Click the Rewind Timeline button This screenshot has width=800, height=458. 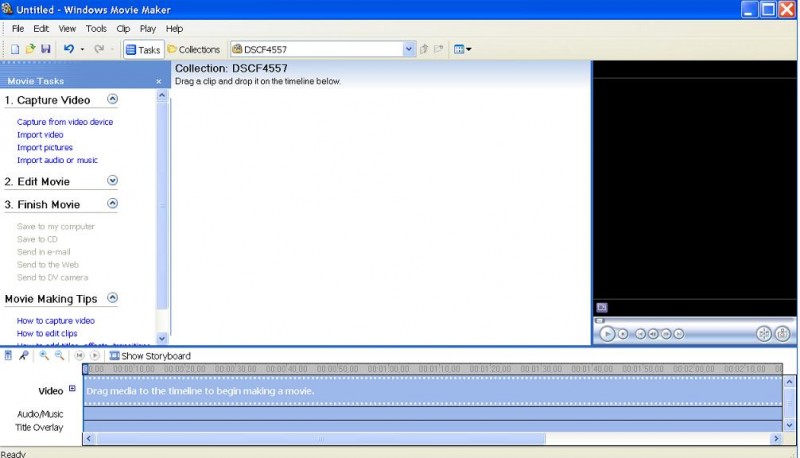79,355
